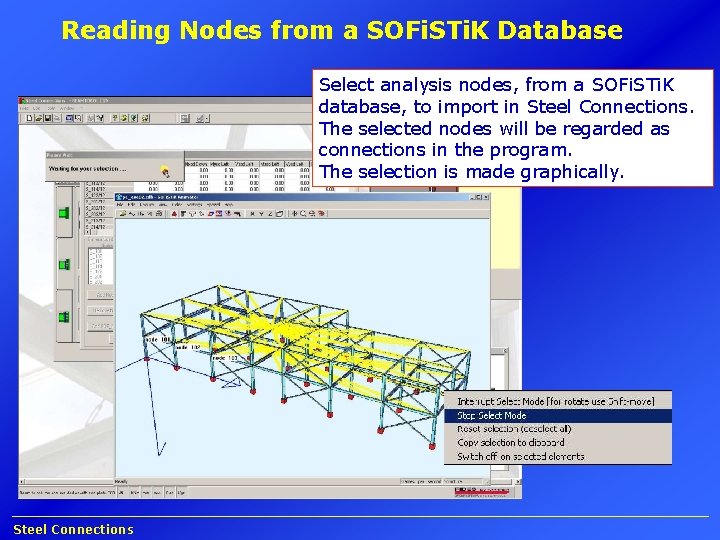Click Save diskette icon in Steel Connections toolbar

coord(48,118)
